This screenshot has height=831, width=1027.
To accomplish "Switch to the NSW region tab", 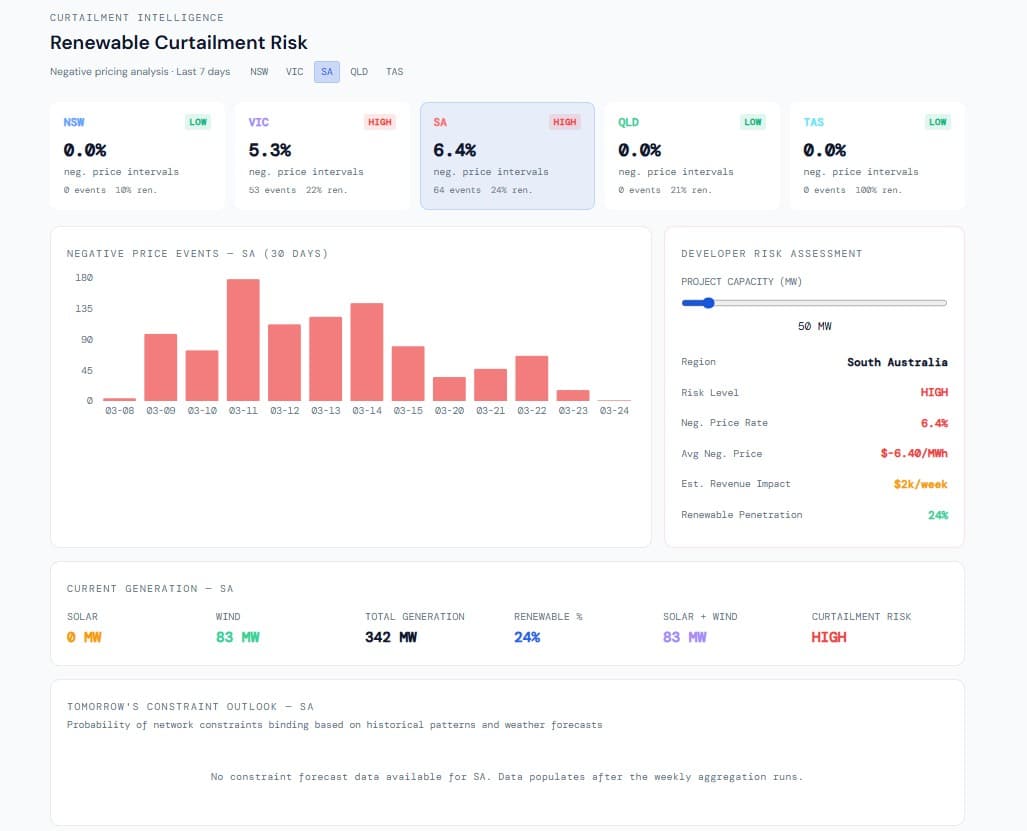I will pos(259,71).
